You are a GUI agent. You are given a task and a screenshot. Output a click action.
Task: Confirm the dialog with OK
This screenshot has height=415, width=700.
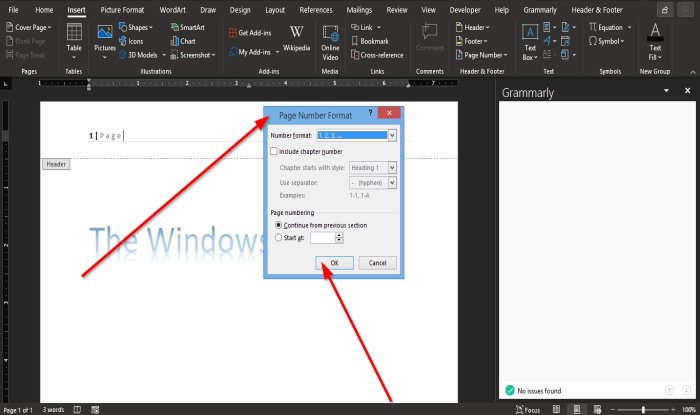pyautogui.click(x=334, y=263)
